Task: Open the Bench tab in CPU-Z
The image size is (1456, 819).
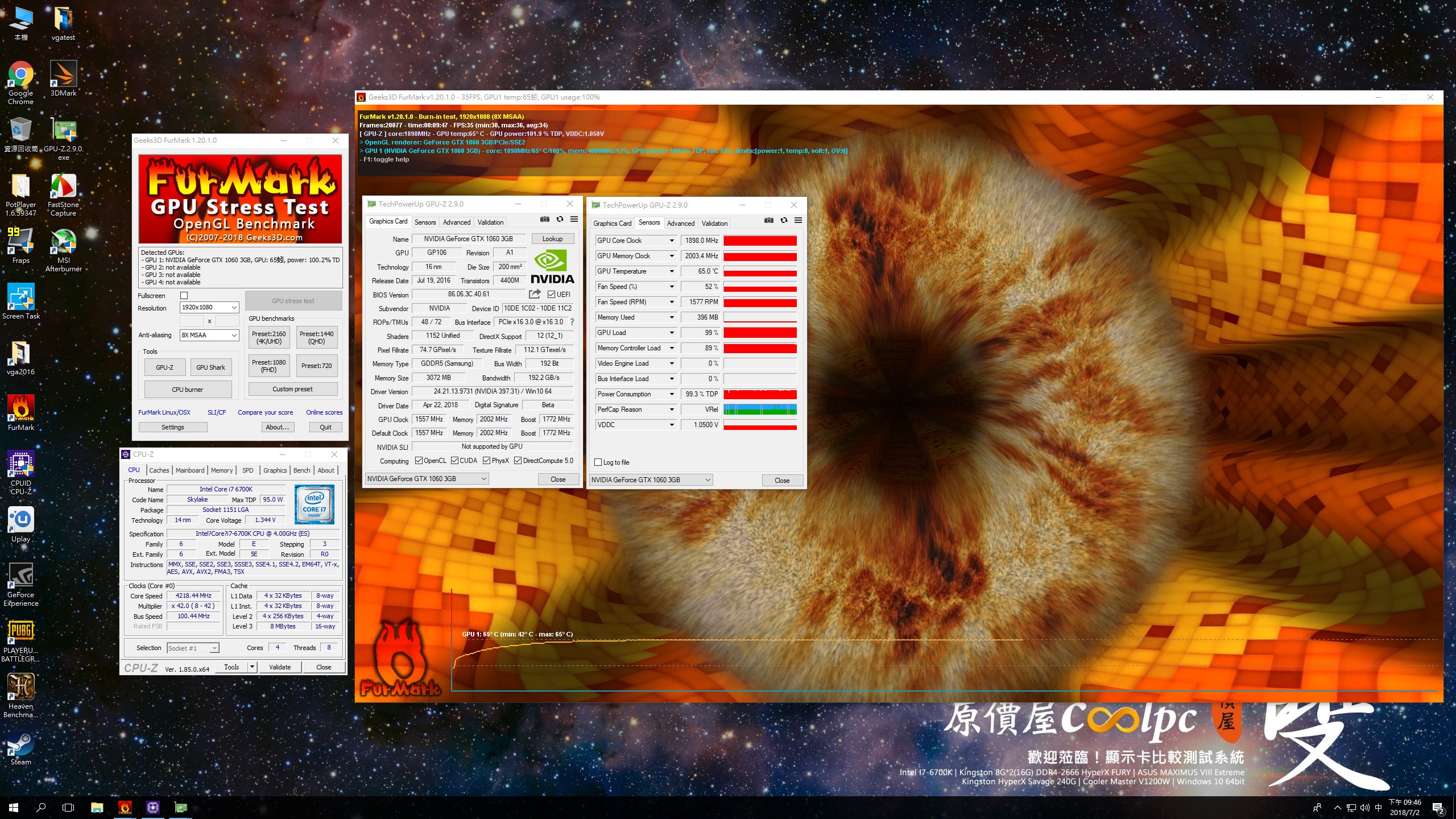Action: [302, 470]
